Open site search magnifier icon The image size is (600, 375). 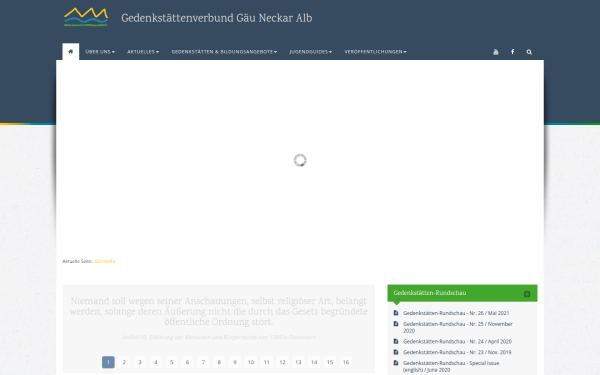[x=529, y=52]
